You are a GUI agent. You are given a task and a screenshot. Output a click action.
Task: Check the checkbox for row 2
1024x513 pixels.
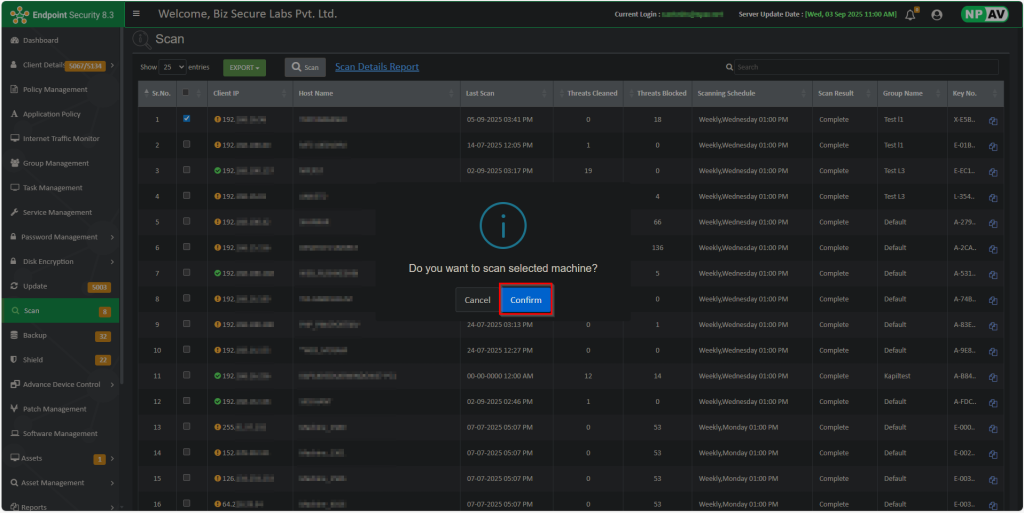[x=187, y=144]
